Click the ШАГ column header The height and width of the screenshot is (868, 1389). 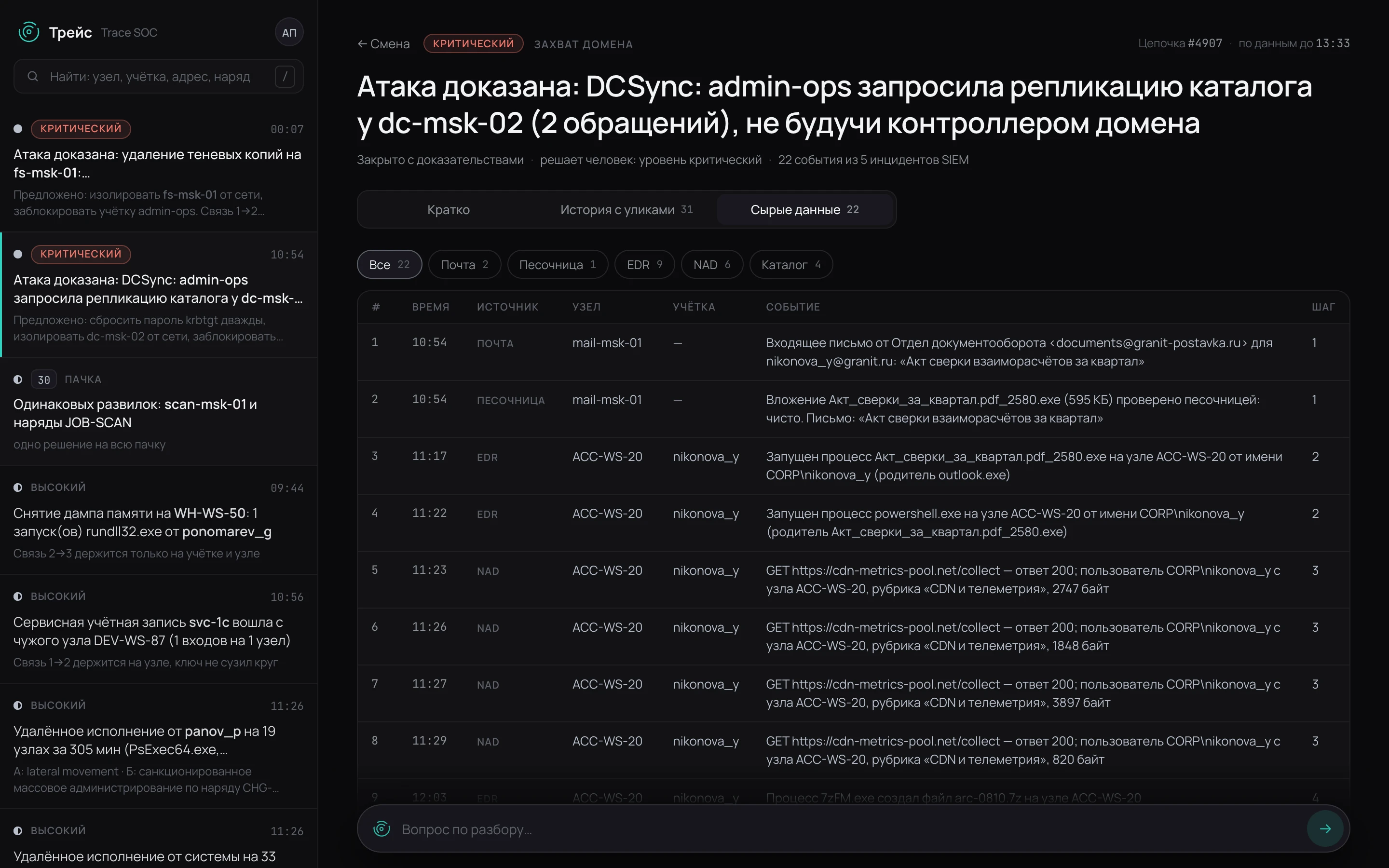pyautogui.click(x=1323, y=307)
